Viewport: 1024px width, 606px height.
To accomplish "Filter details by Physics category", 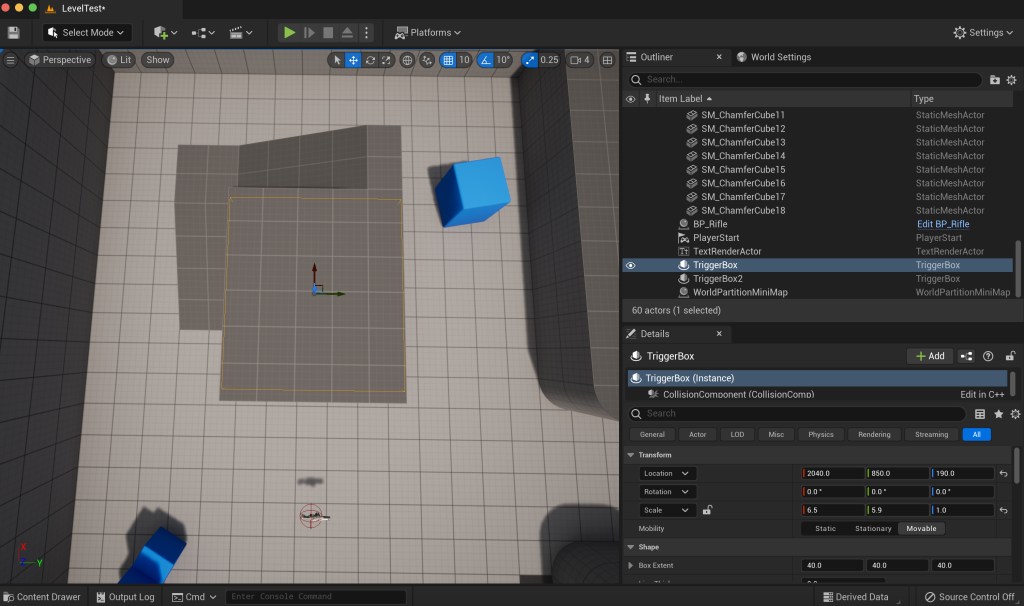I will coord(820,435).
